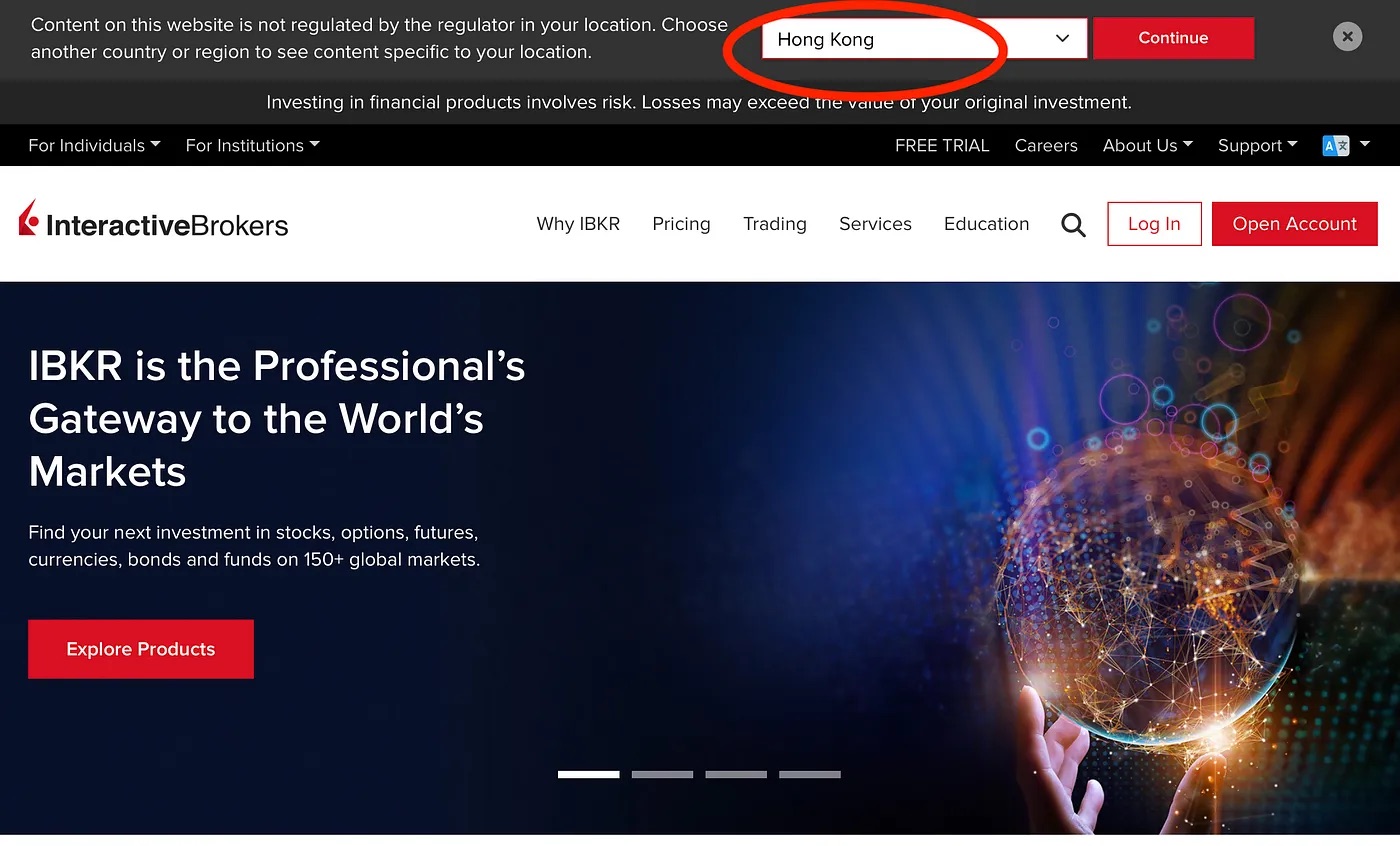Expand the For Institutions menu
The image size is (1400, 846).
[252, 145]
